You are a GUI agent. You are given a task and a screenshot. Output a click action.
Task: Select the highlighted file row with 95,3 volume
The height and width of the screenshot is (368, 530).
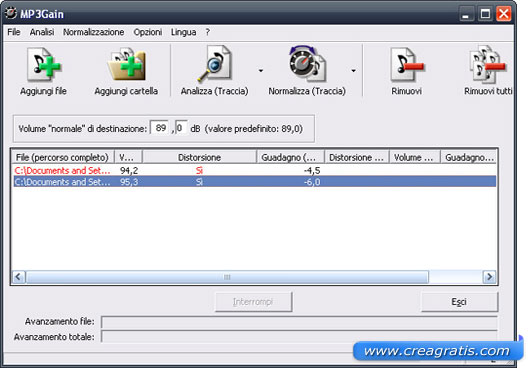point(254,182)
